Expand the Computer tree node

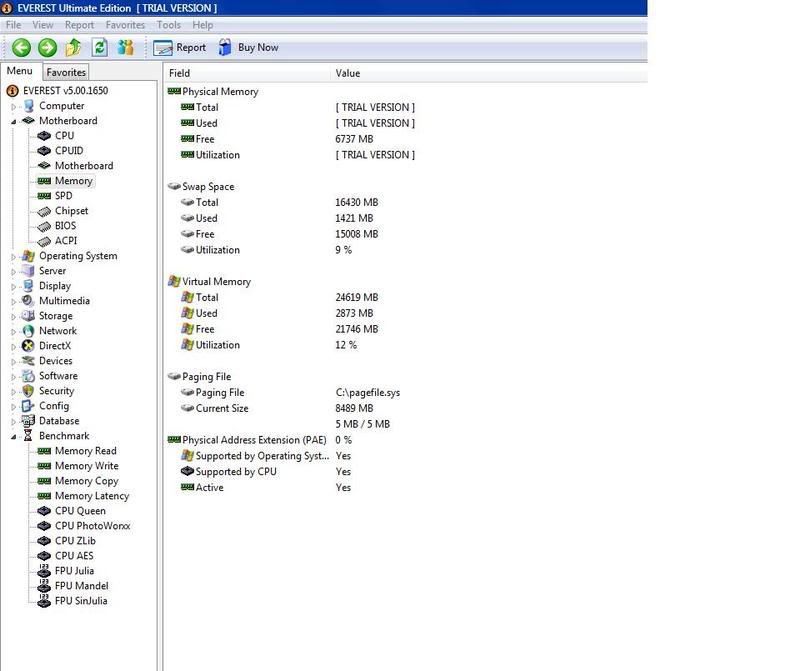coord(14,107)
